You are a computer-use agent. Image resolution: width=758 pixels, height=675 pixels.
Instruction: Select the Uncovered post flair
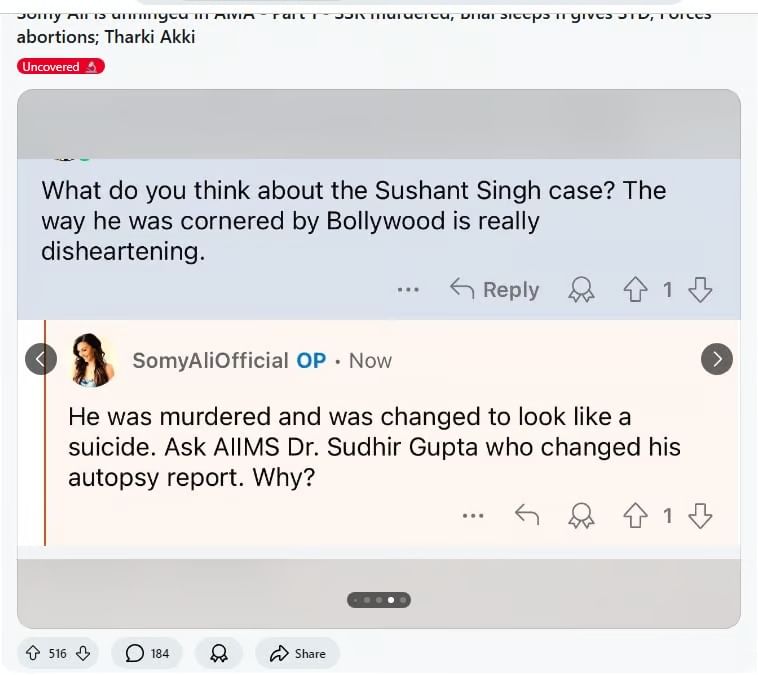(60, 67)
